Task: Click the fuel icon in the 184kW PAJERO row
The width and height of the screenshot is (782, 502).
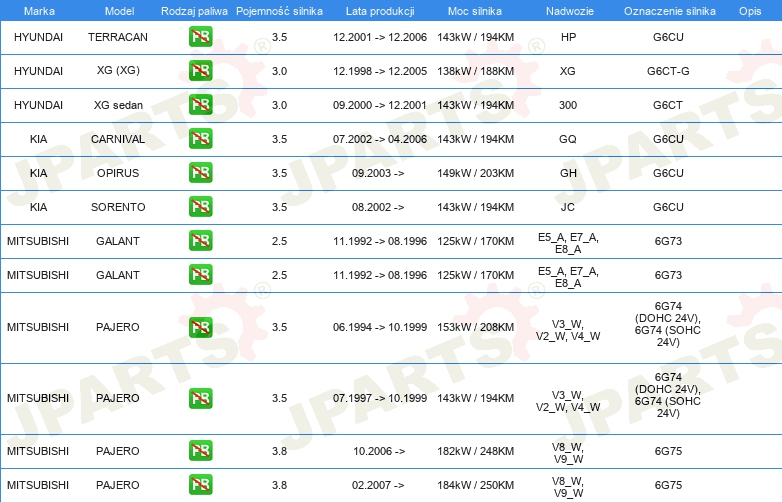Action: (200, 485)
